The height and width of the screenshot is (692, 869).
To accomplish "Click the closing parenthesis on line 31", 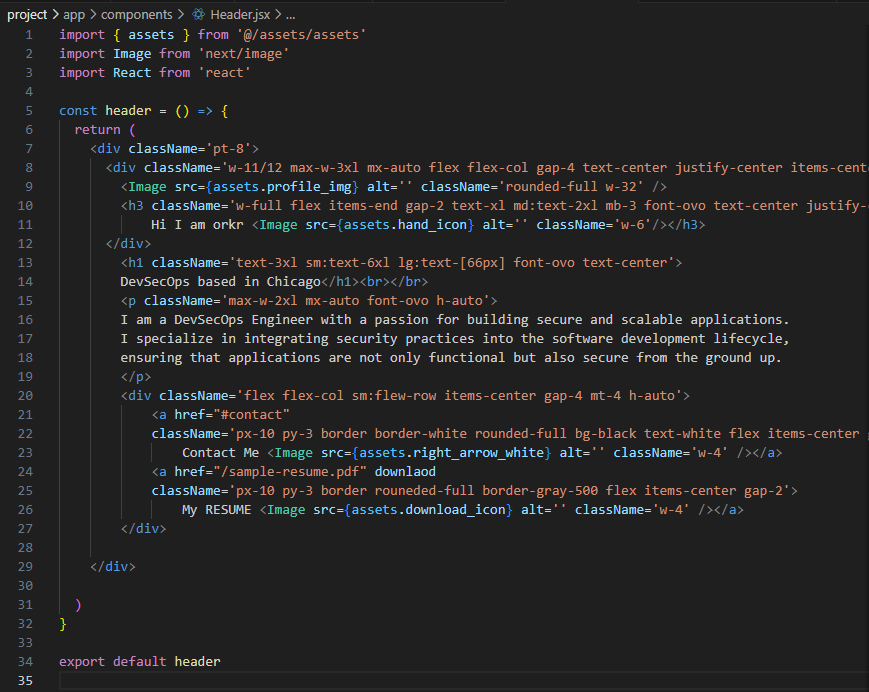I will pyautogui.click(x=78, y=604).
